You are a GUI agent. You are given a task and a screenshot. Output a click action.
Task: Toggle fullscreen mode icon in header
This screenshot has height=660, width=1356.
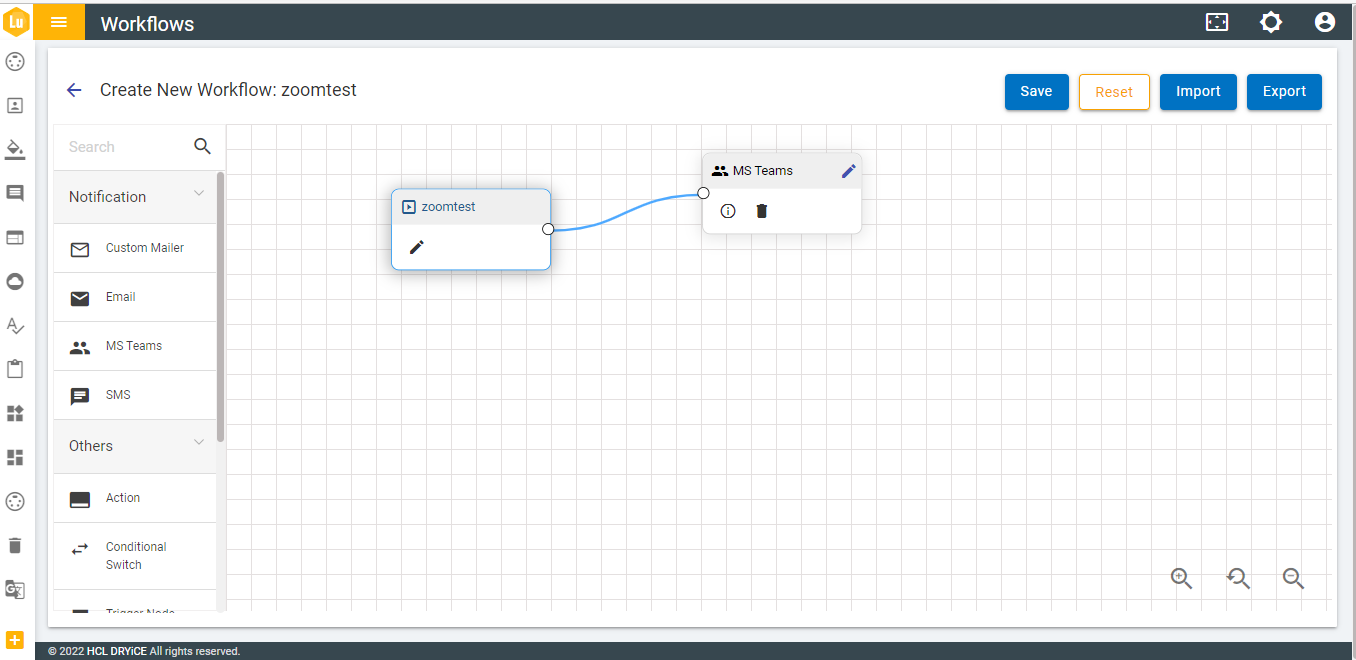click(x=1217, y=22)
